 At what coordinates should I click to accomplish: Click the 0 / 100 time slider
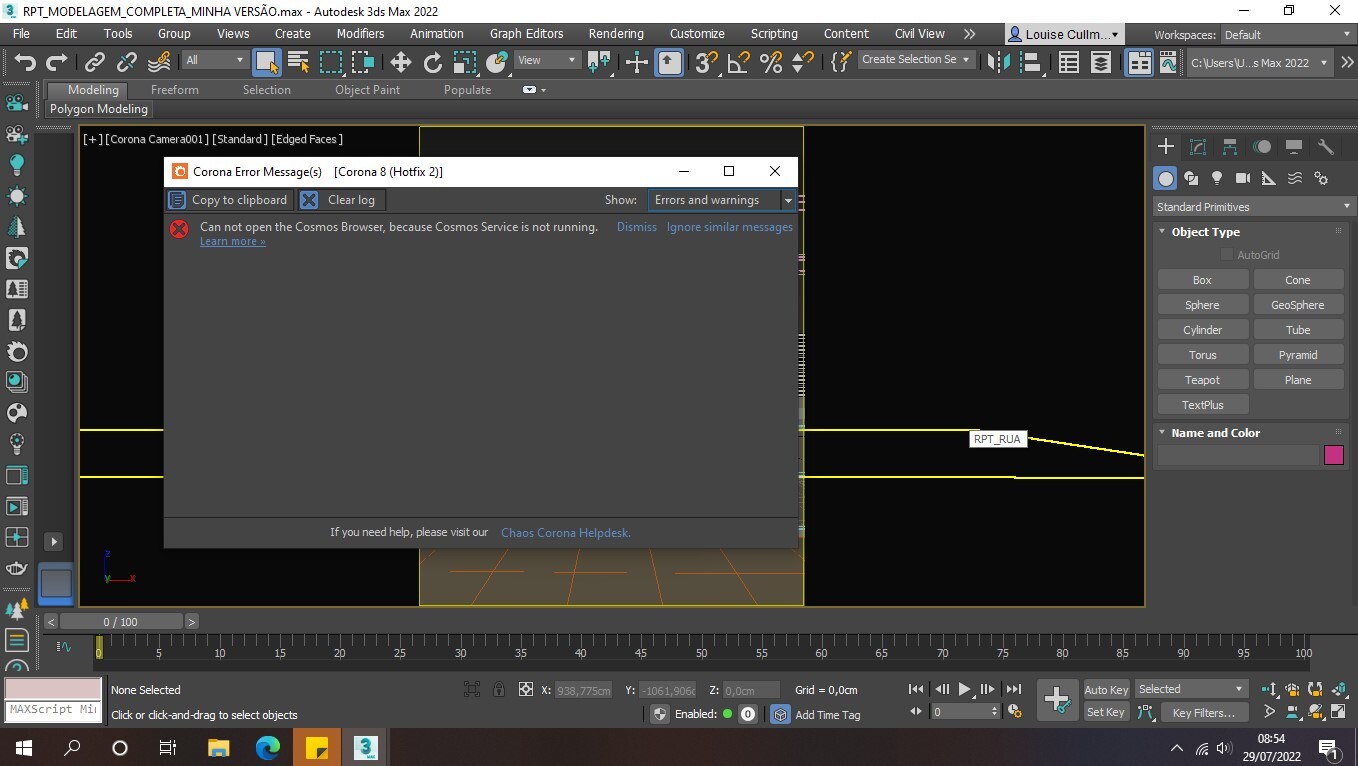pos(121,622)
